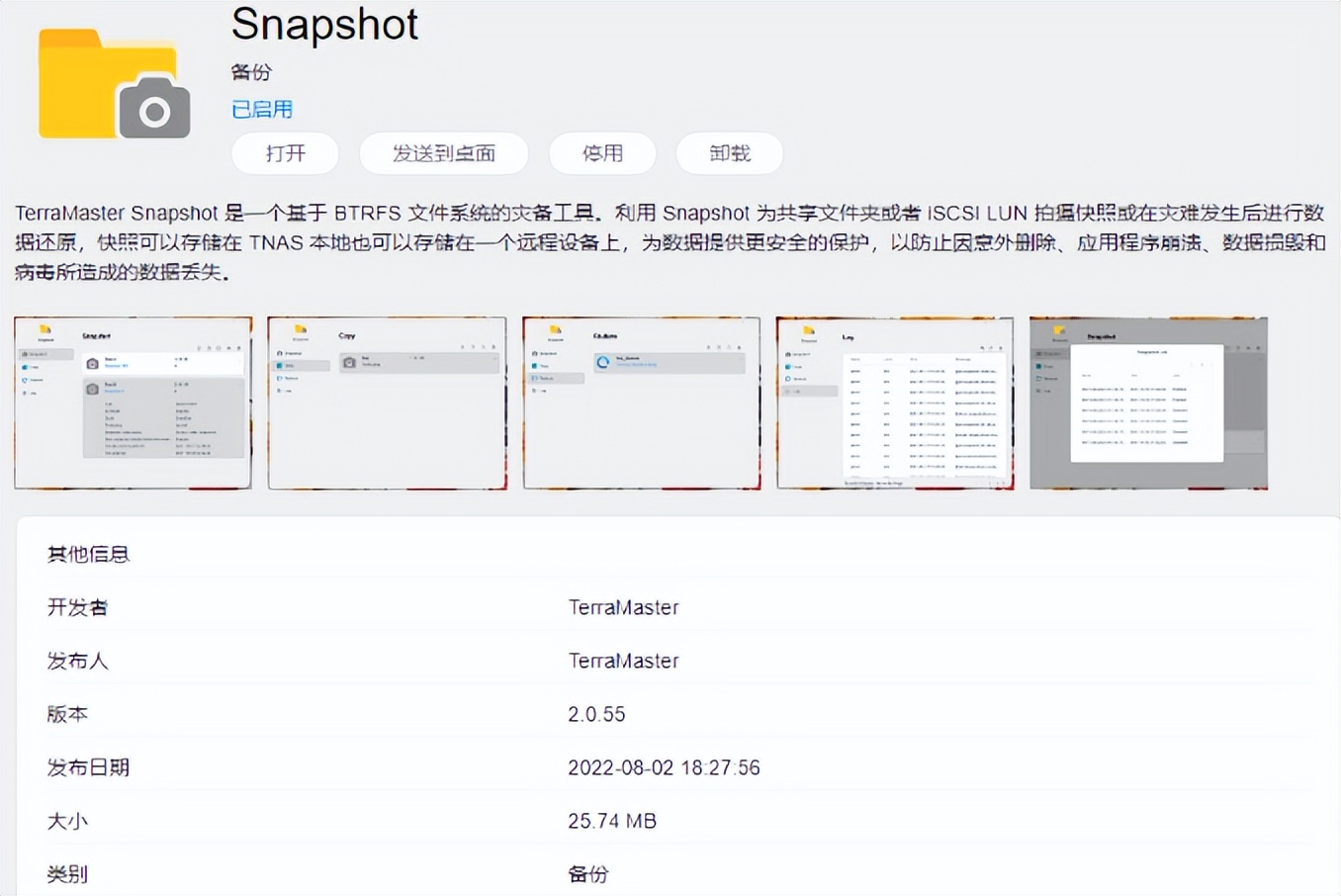Click the 其他信息 section header

(88, 554)
